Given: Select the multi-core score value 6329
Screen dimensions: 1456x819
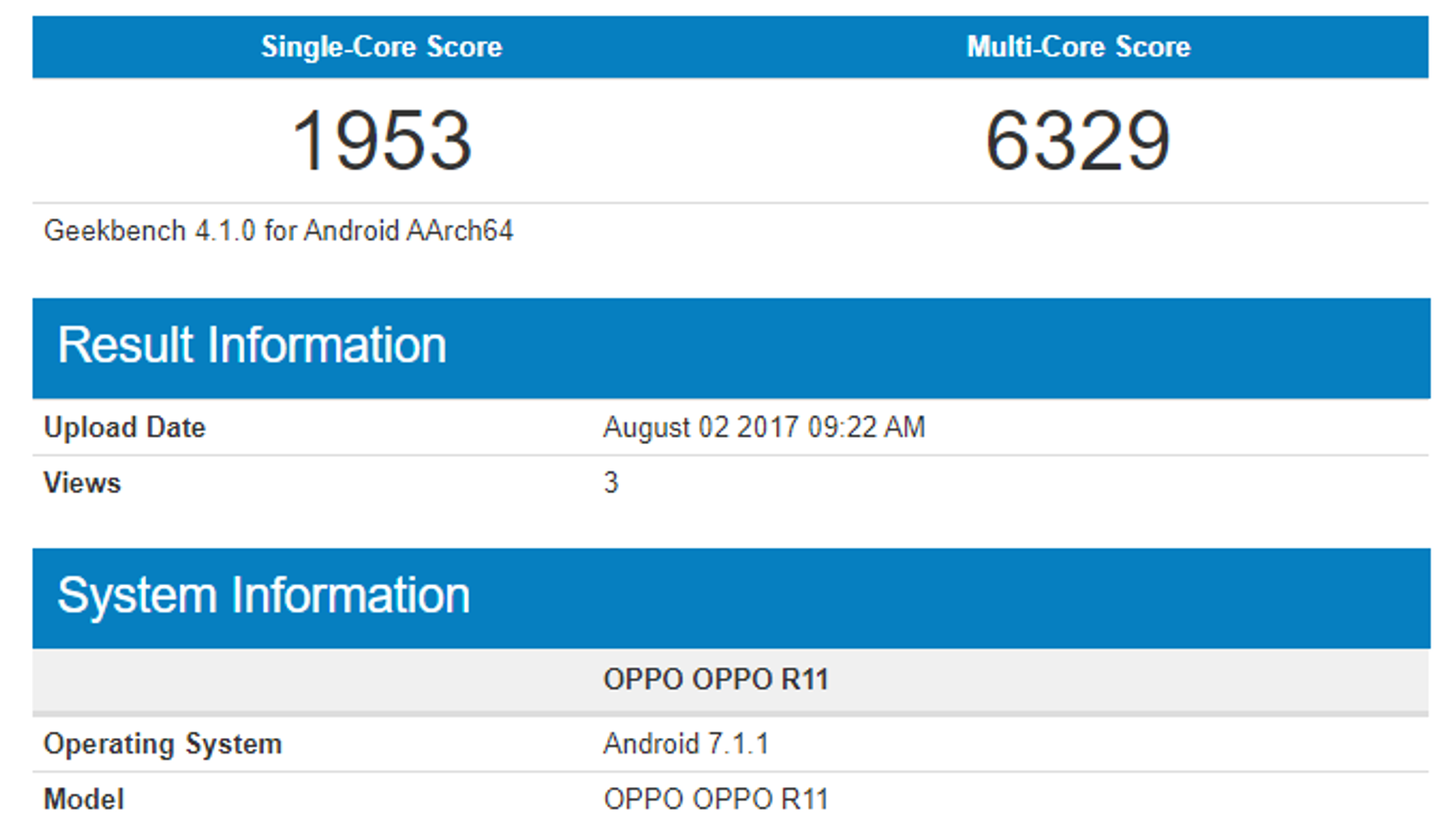Looking at the screenshot, I should click(x=1078, y=140).
